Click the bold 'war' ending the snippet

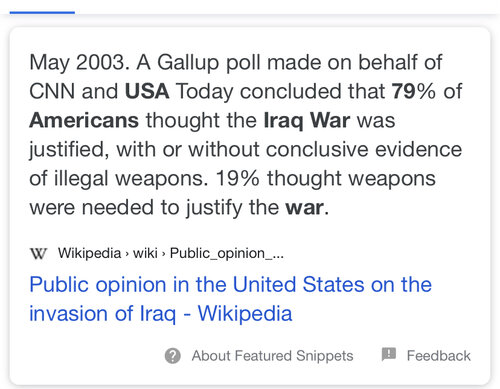click(x=304, y=208)
